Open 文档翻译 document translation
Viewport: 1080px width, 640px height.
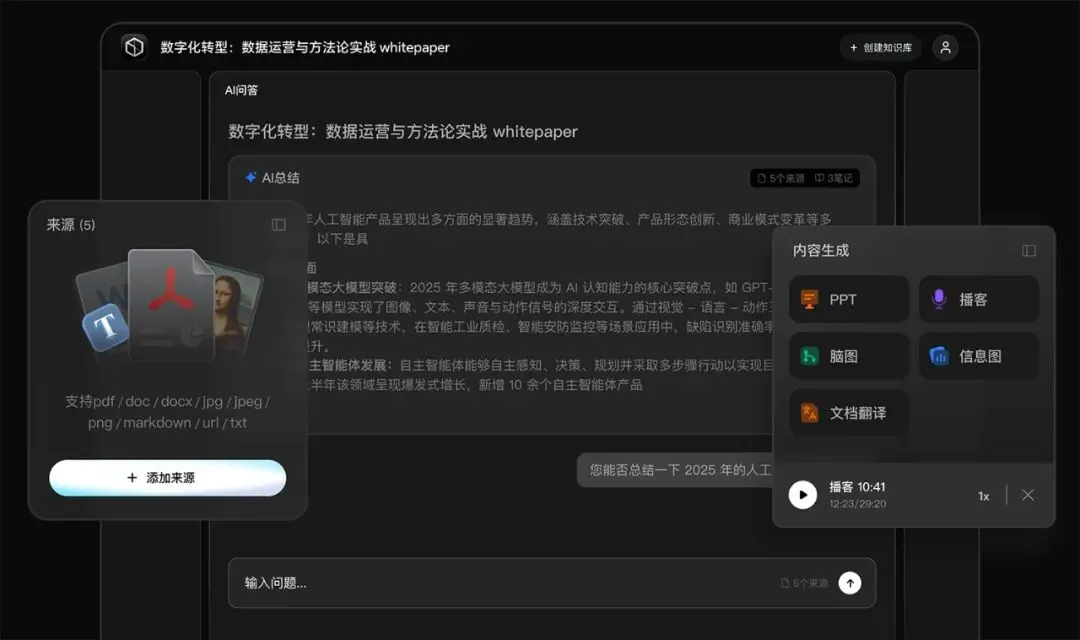point(849,413)
